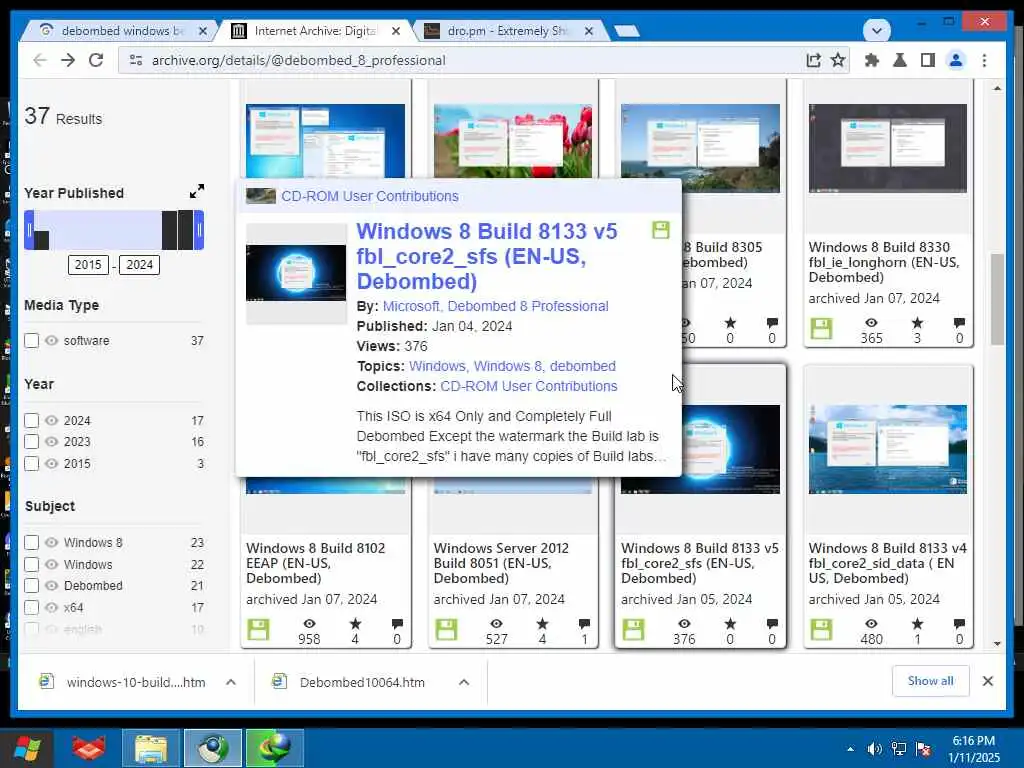This screenshot has width=1024, height=768.
Task: Check the 2024 year filter
Action: pyautogui.click(x=31, y=421)
